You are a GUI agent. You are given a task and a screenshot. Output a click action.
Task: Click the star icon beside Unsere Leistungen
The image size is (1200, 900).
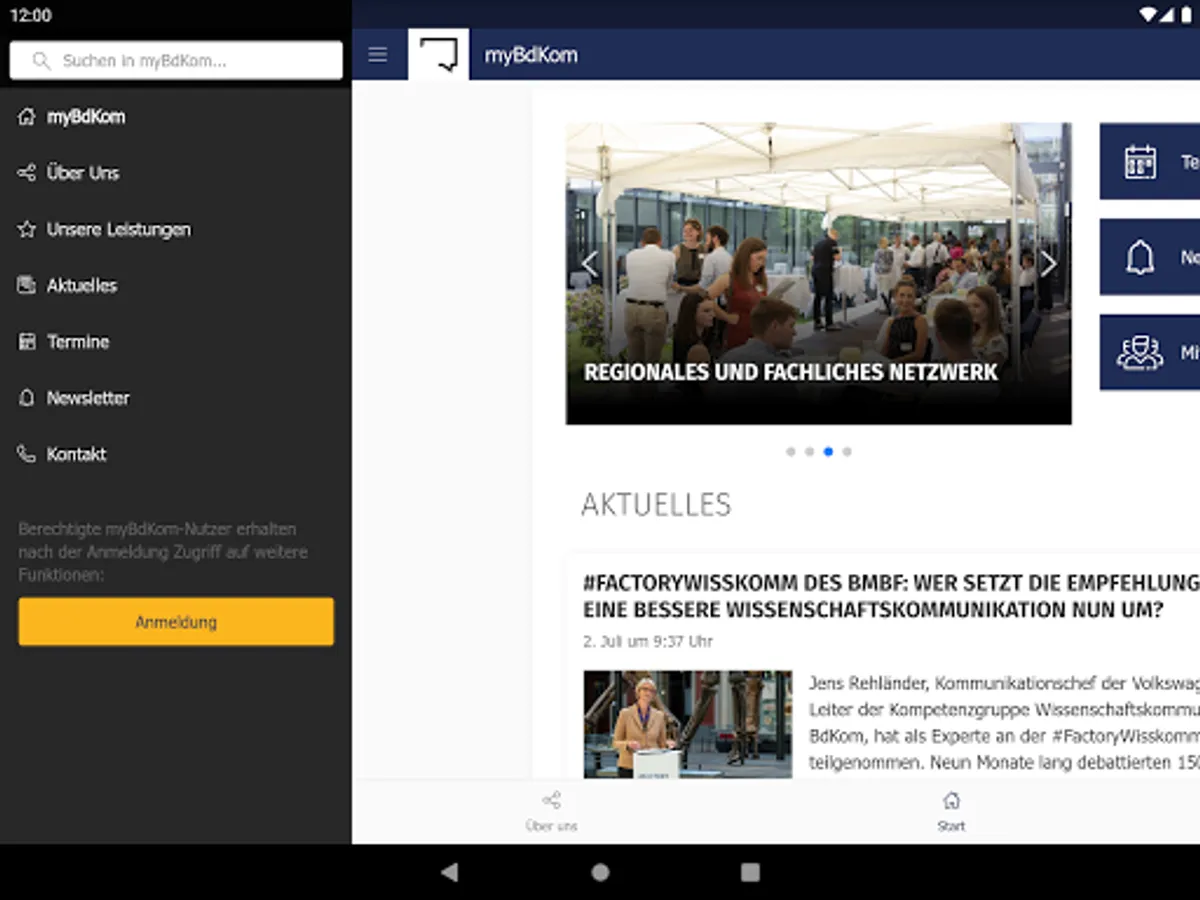click(x=27, y=229)
